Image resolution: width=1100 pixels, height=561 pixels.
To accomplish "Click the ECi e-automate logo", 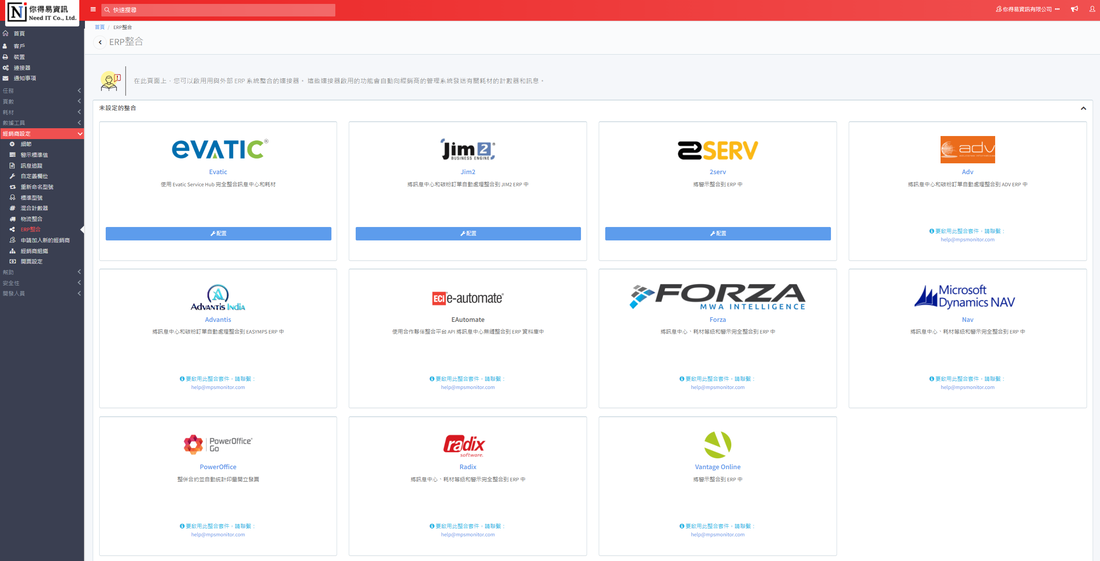I will click(x=468, y=298).
